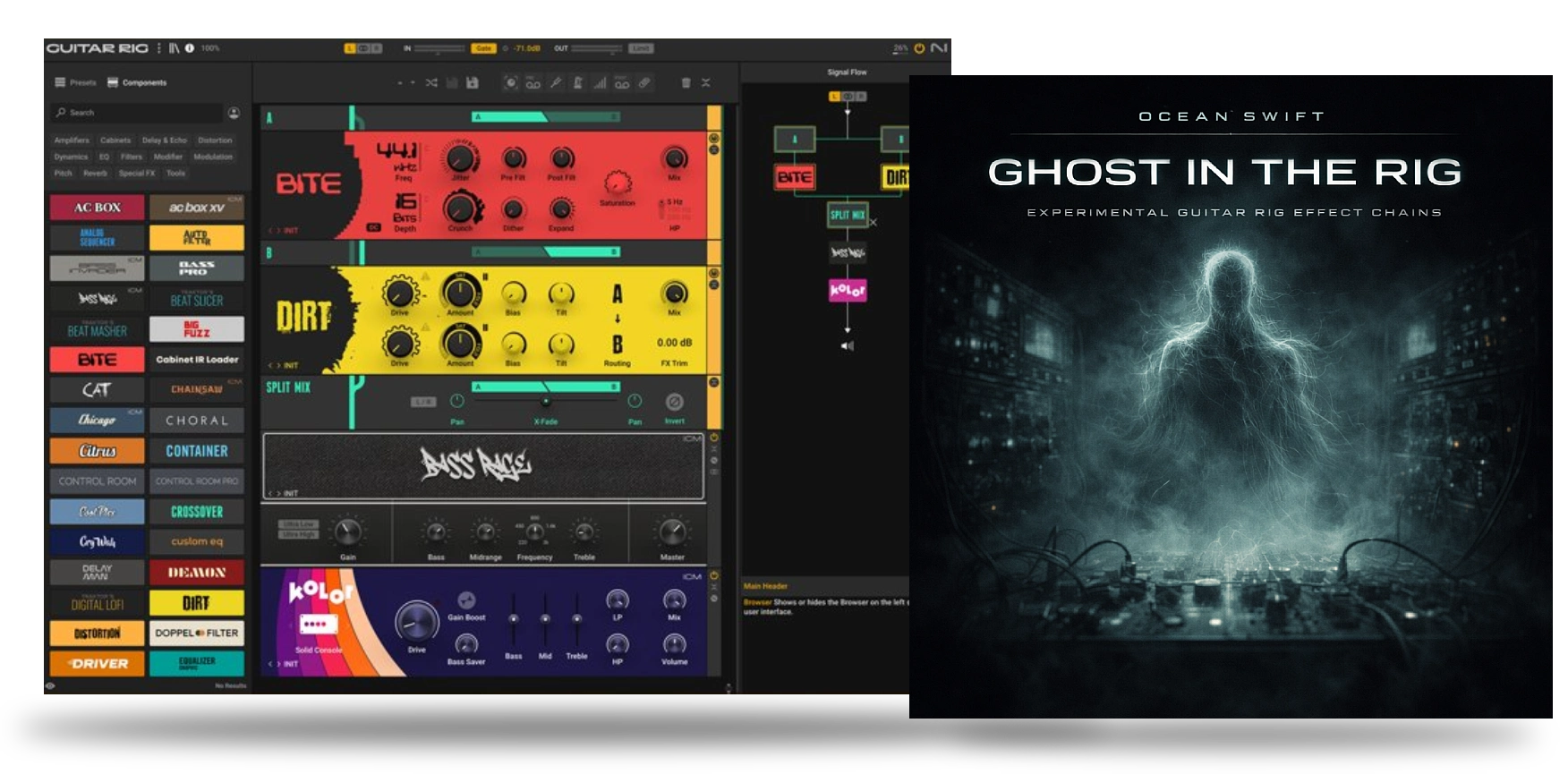The width and height of the screenshot is (1568, 774).
Task: Open the metronome tool
Action: (578, 83)
